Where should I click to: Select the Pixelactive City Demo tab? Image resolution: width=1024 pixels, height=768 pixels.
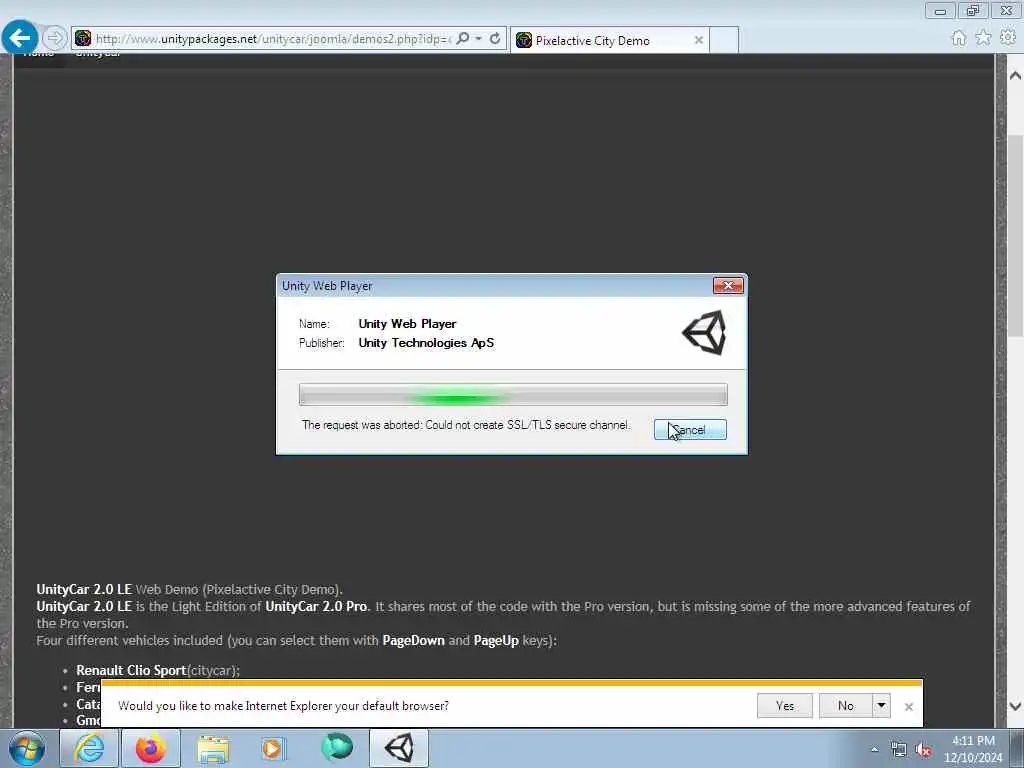(x=609, y=40)
